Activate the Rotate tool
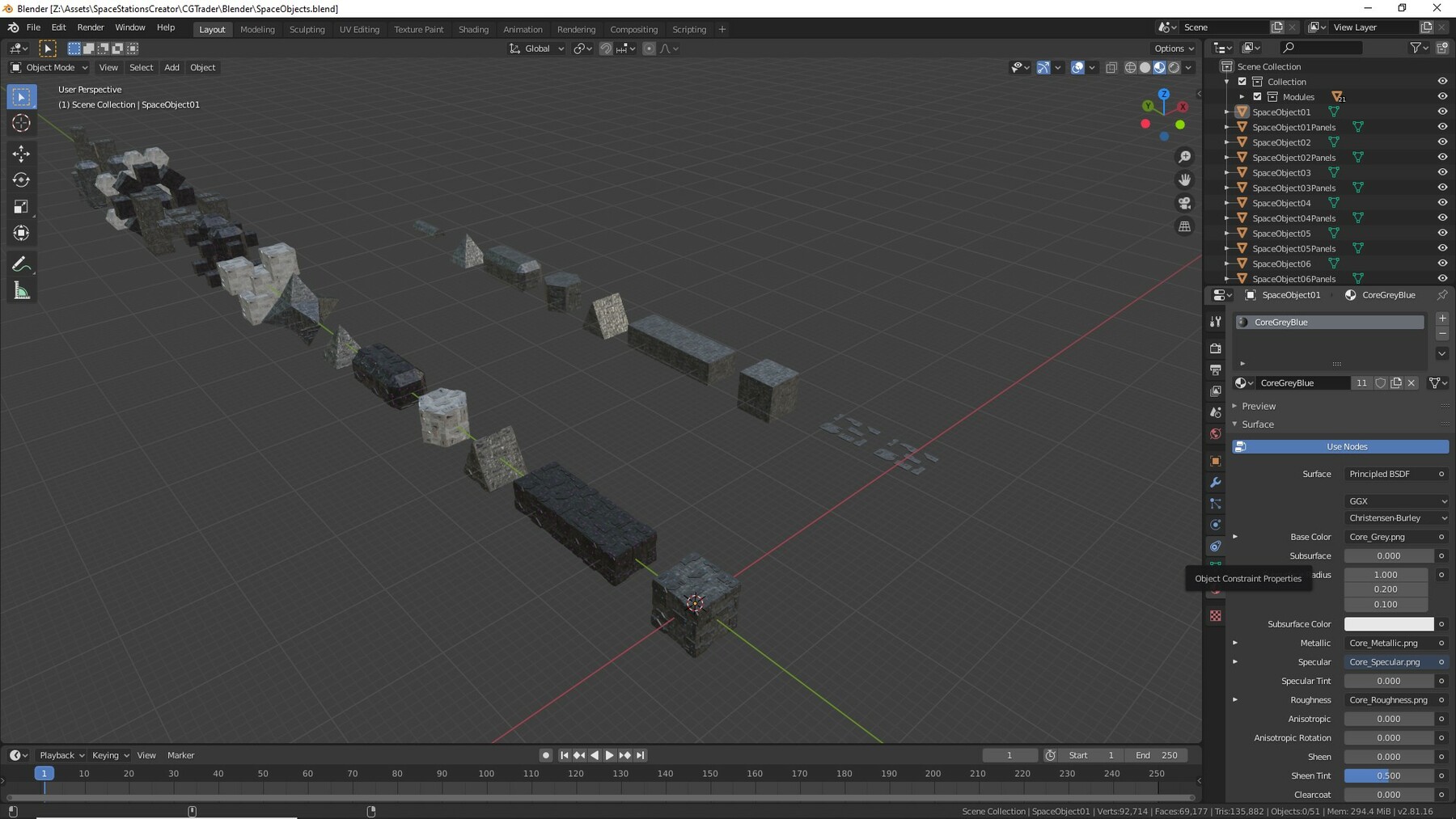 click(x=21, y=179)
